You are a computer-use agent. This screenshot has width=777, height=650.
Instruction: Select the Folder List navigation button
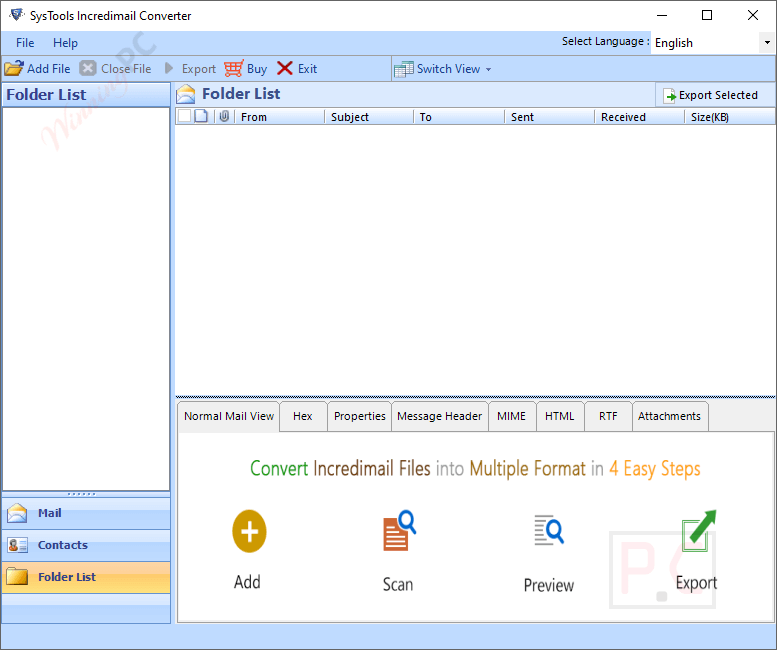[x=86, y=577]
